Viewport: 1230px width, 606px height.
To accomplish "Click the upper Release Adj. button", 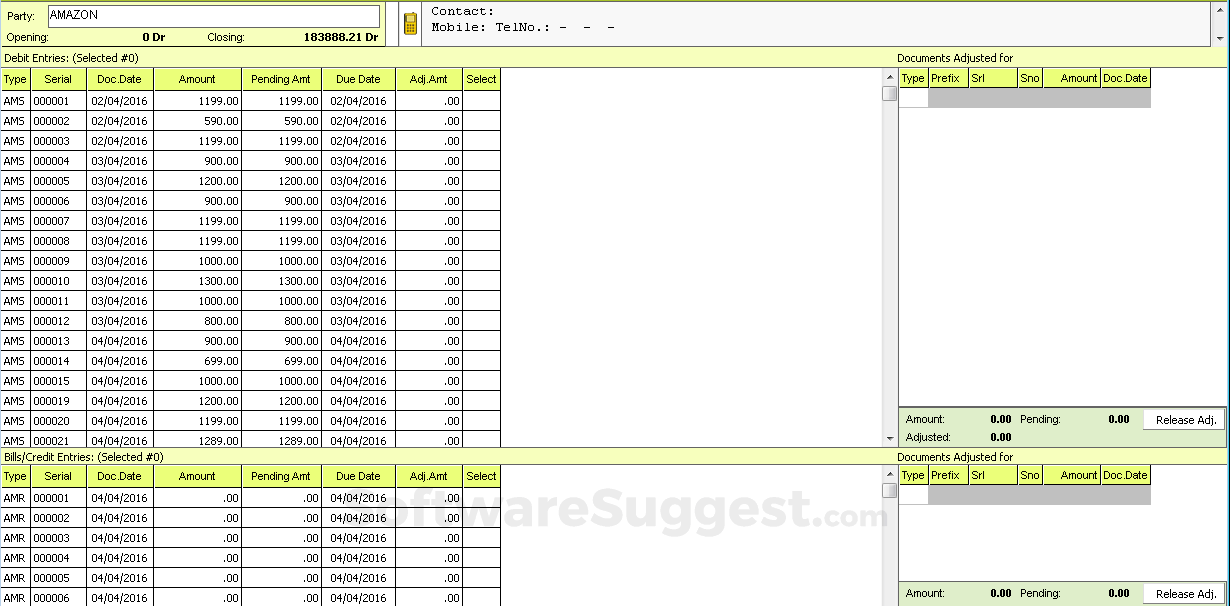I will pyautogui.click(x=1184, y=419).
